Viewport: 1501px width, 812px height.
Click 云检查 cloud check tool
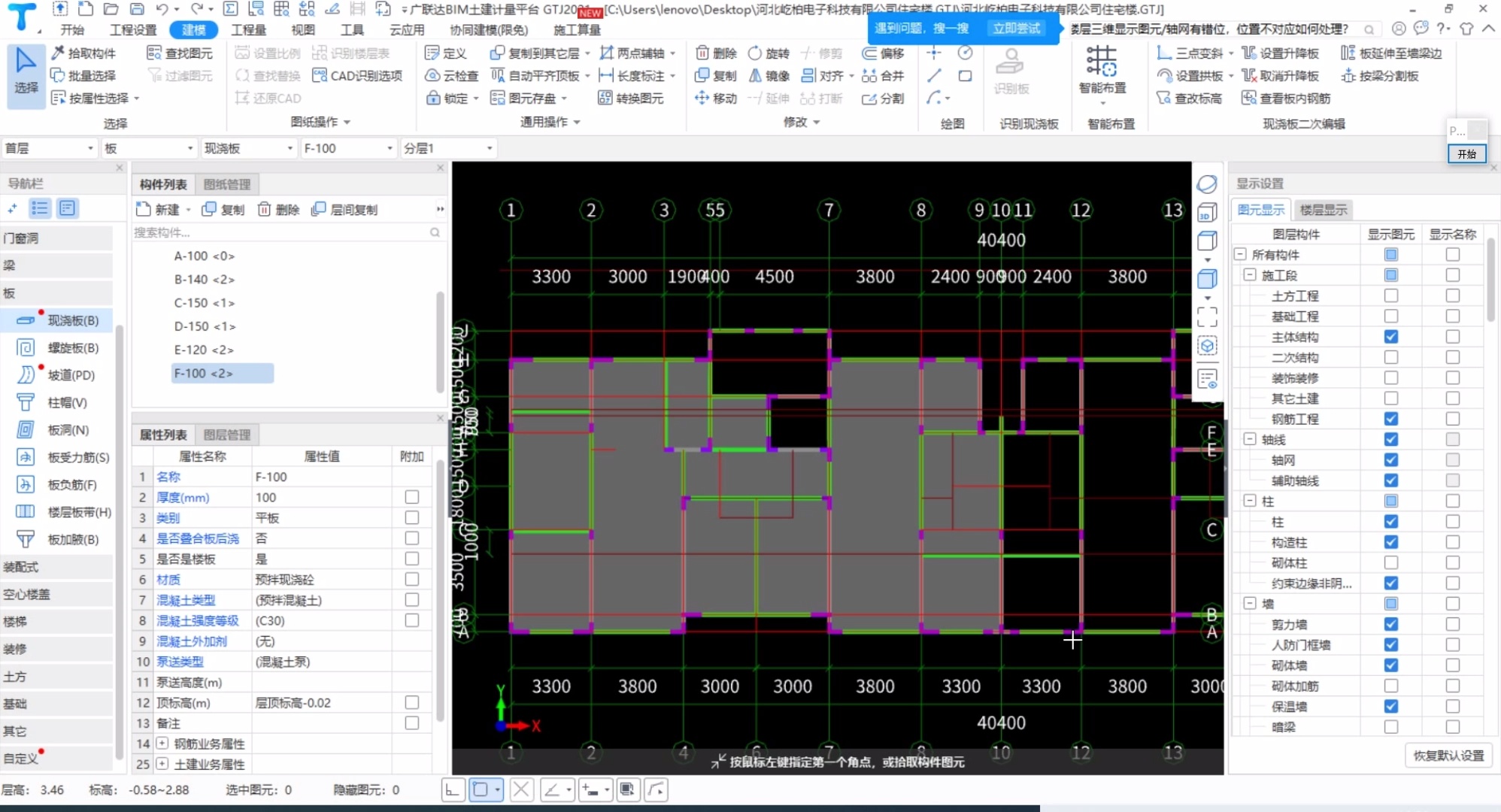452,76
